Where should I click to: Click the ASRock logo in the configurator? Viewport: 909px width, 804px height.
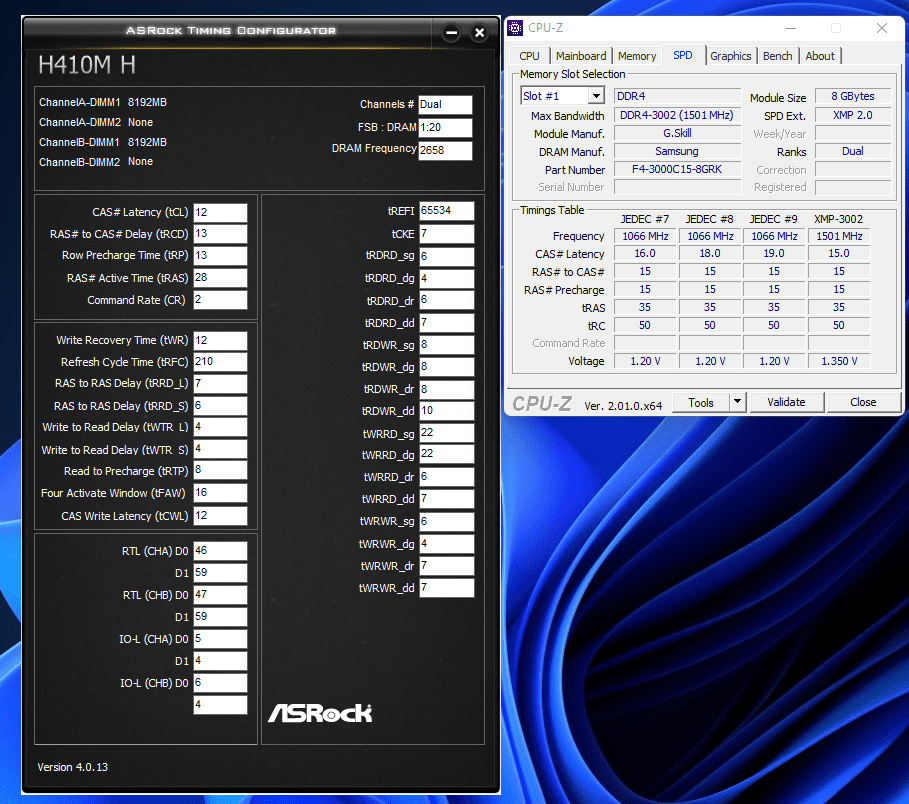(x=320, y=713)
